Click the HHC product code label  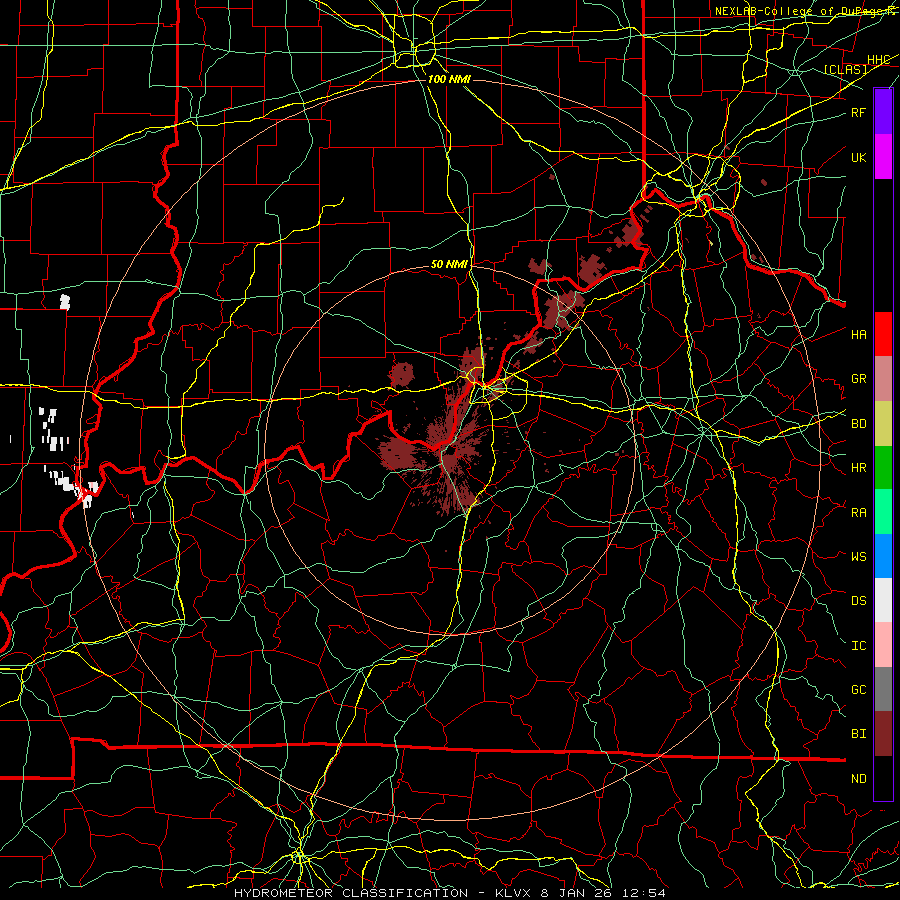point(879,60)
